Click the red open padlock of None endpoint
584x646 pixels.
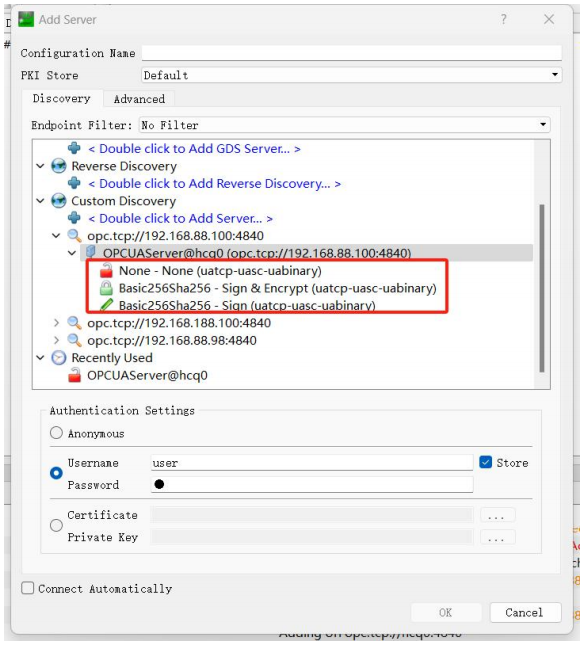click(106, 271)
